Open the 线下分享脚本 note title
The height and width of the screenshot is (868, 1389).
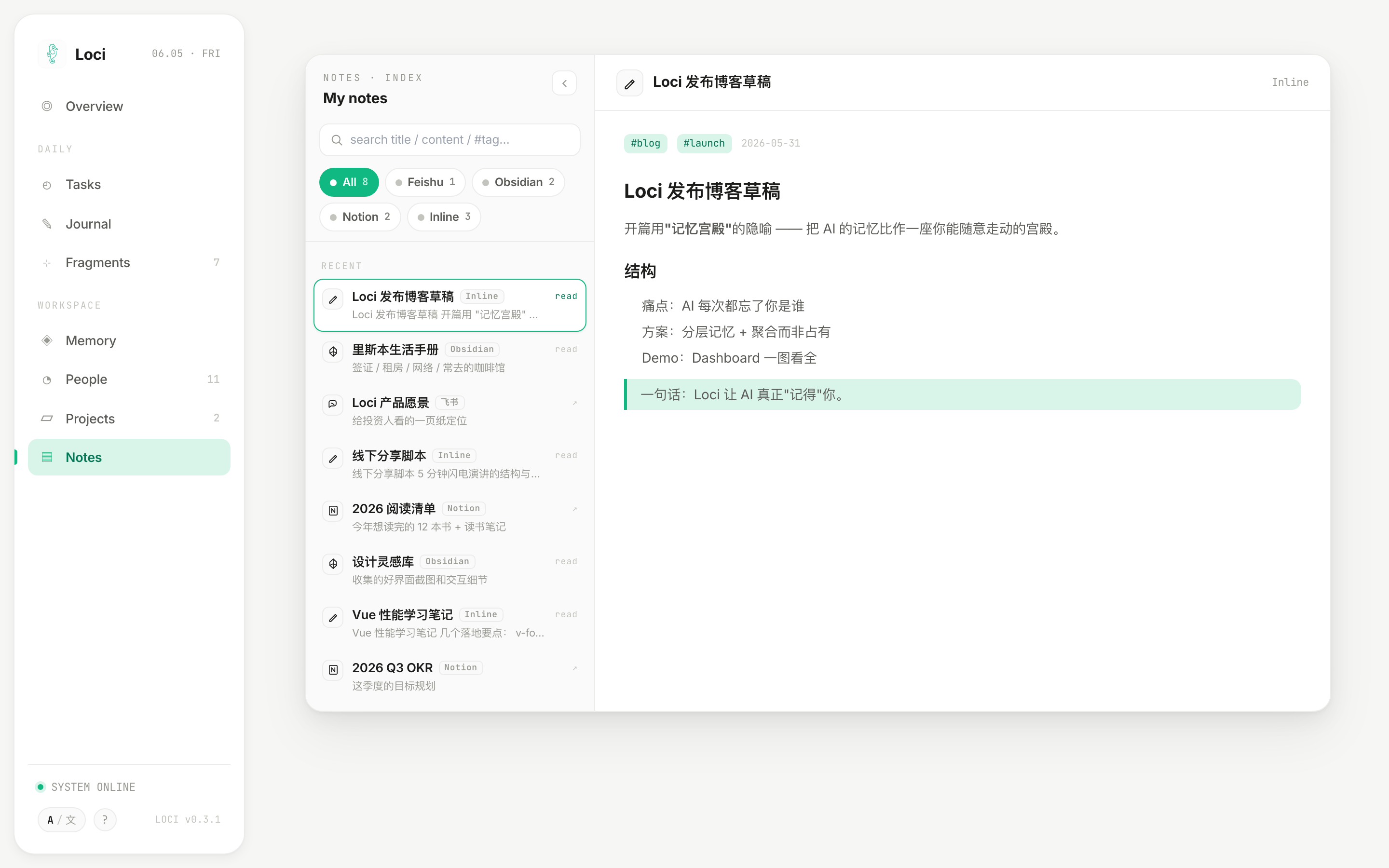pos(389,456)
